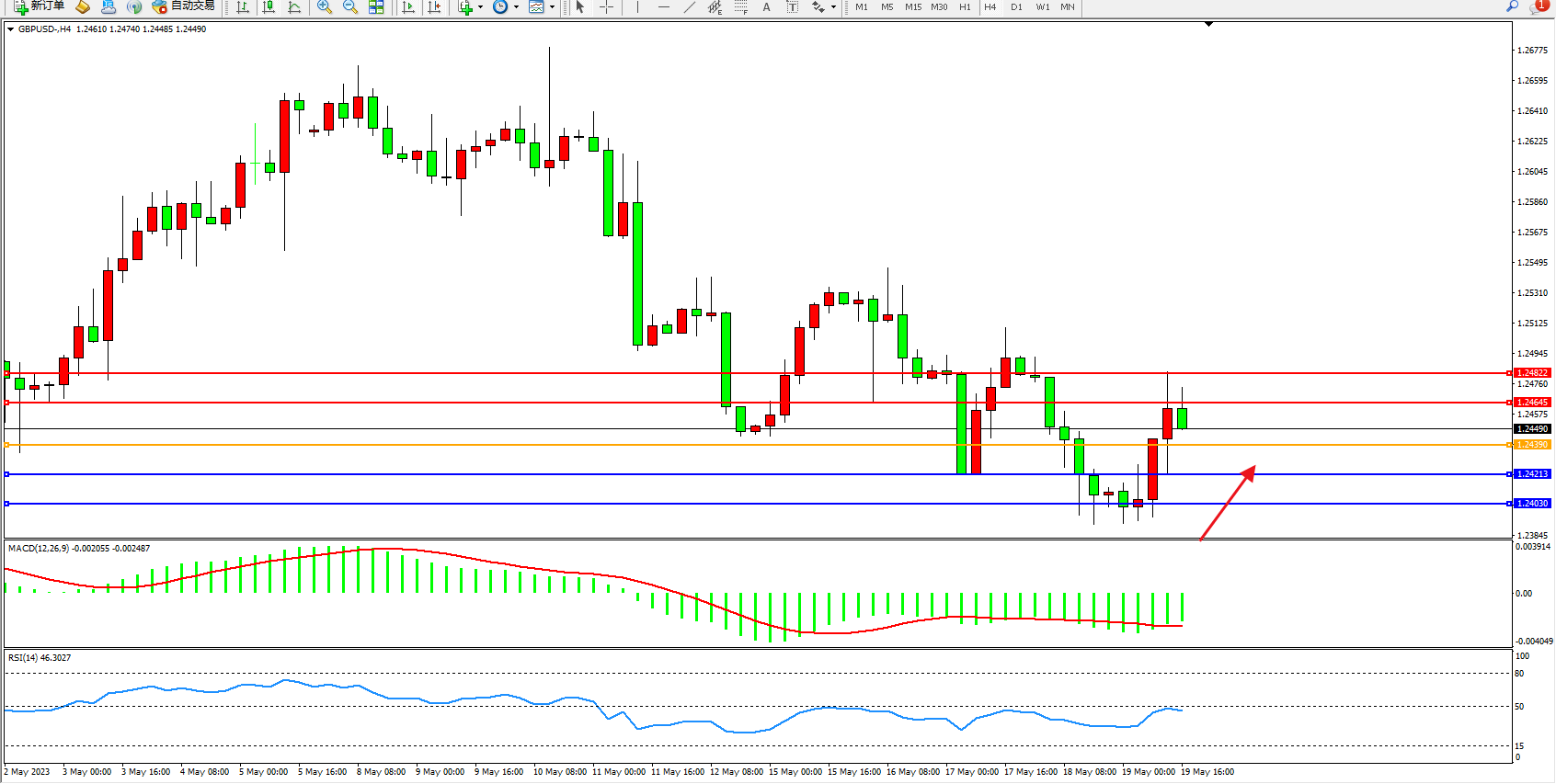Switch to the M15 timeframe
This screenshot has height=784, width=1556.
tap(912, 7)
